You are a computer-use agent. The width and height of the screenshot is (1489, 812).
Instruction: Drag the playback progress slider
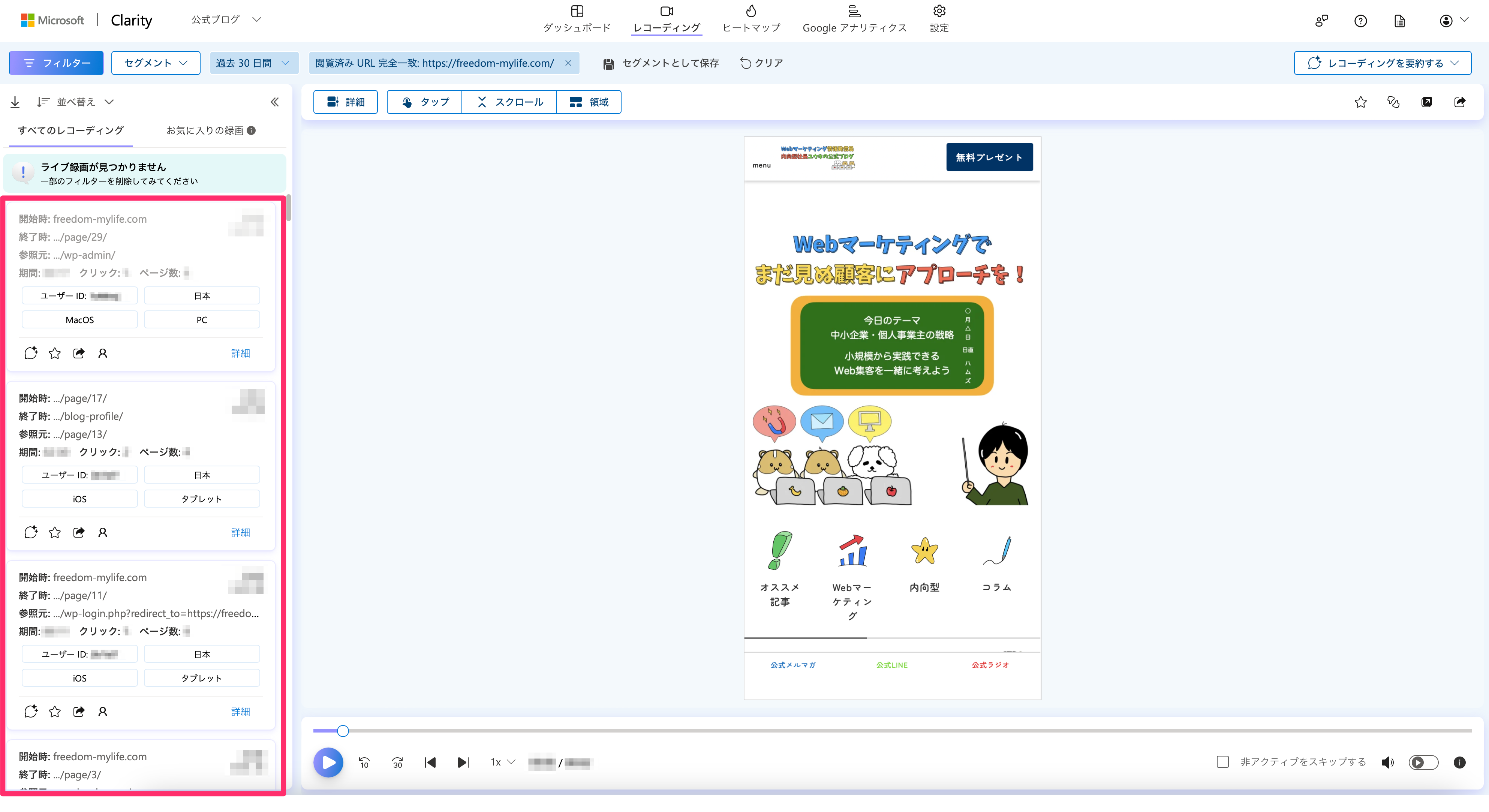pyautogui.click(x=344, y=731)
